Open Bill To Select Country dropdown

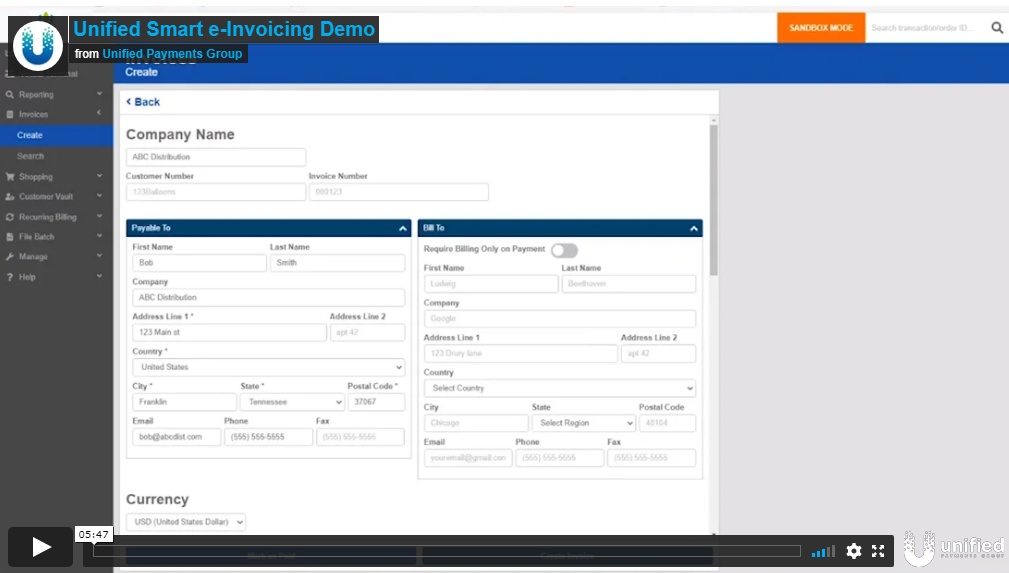coord(559,388)
